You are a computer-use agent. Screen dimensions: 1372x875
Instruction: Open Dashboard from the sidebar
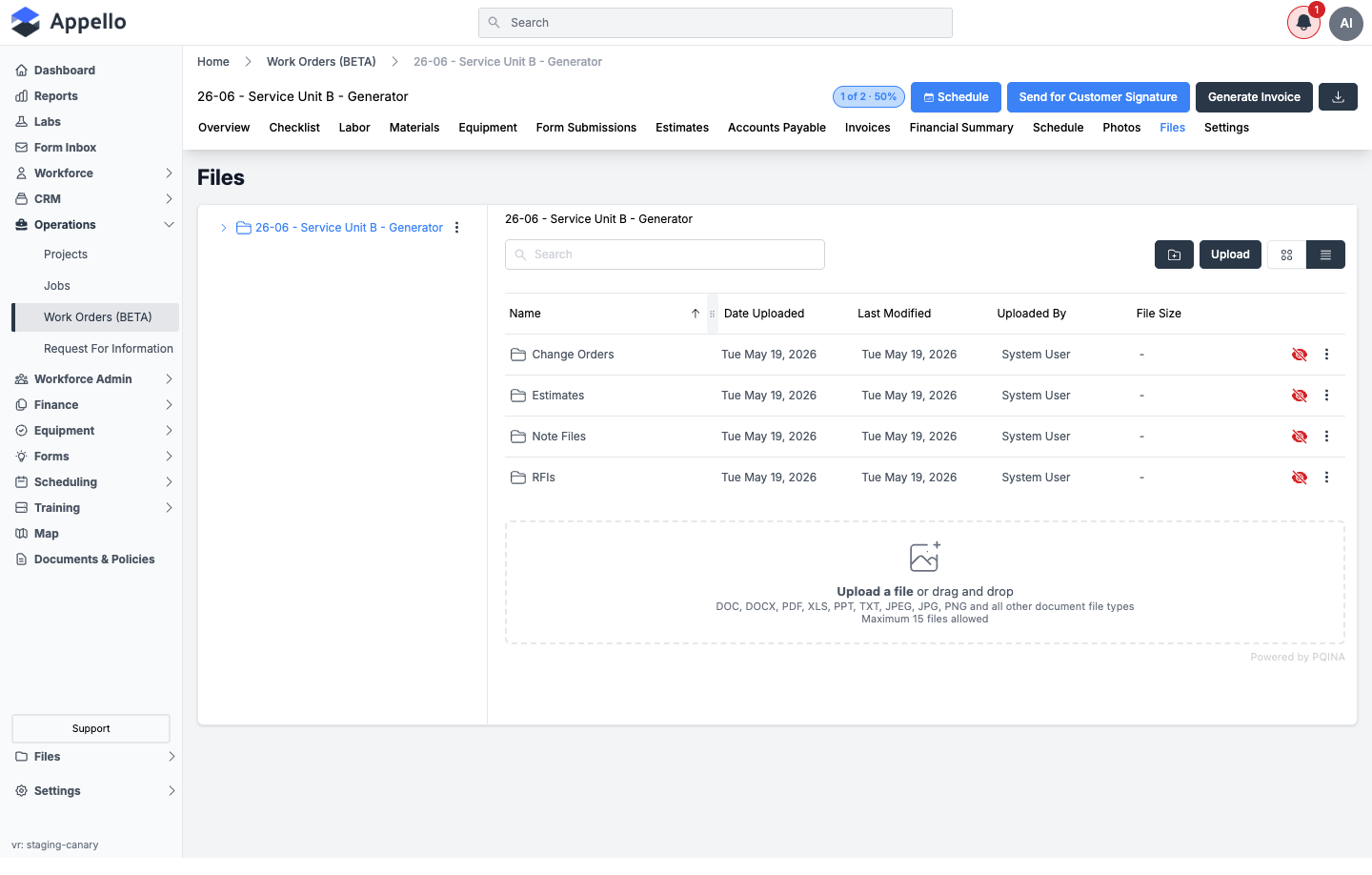(x=64, y=71)
